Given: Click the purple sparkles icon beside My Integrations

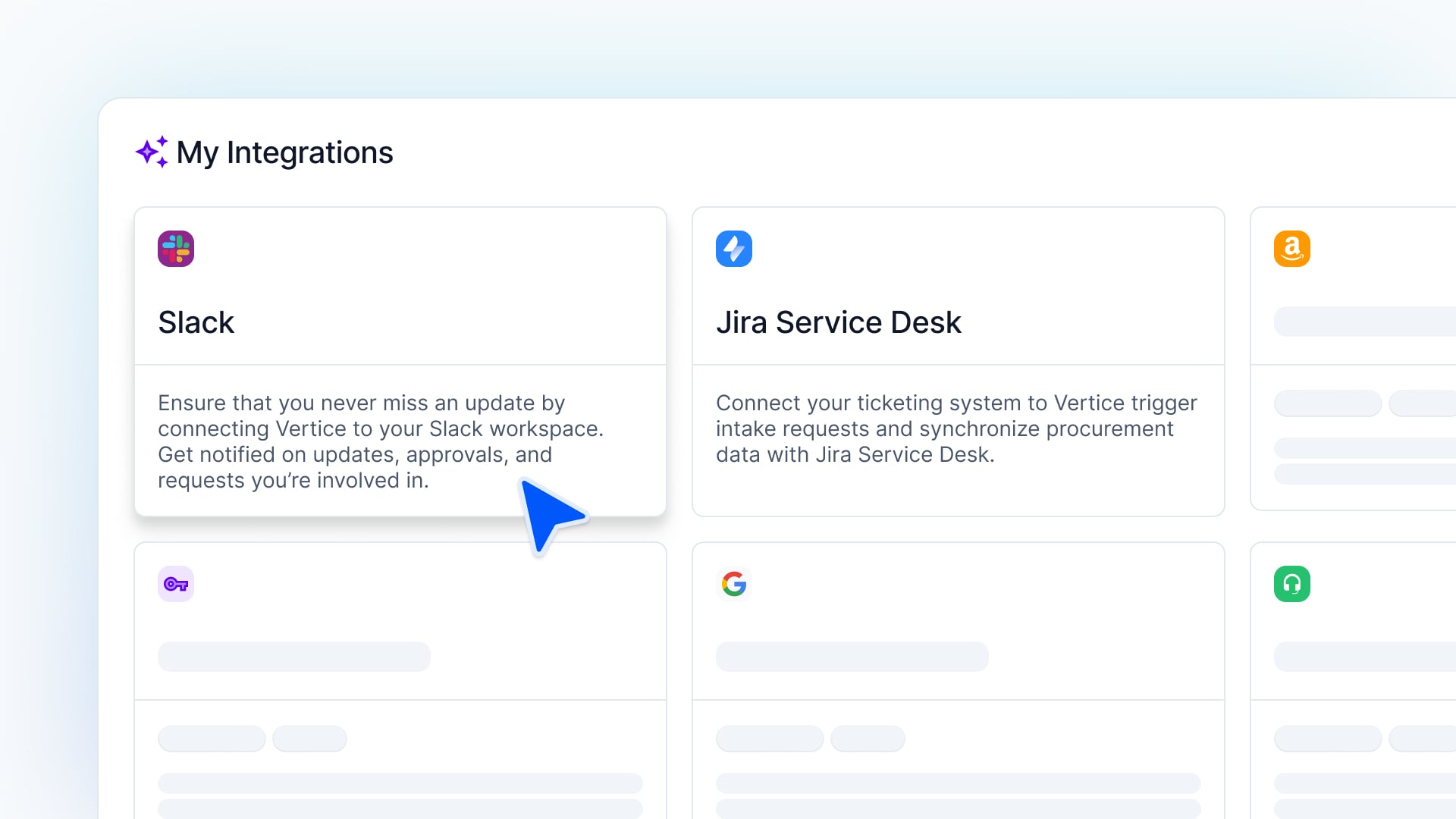Looking at the screenshot, I should tap(151, 152).
